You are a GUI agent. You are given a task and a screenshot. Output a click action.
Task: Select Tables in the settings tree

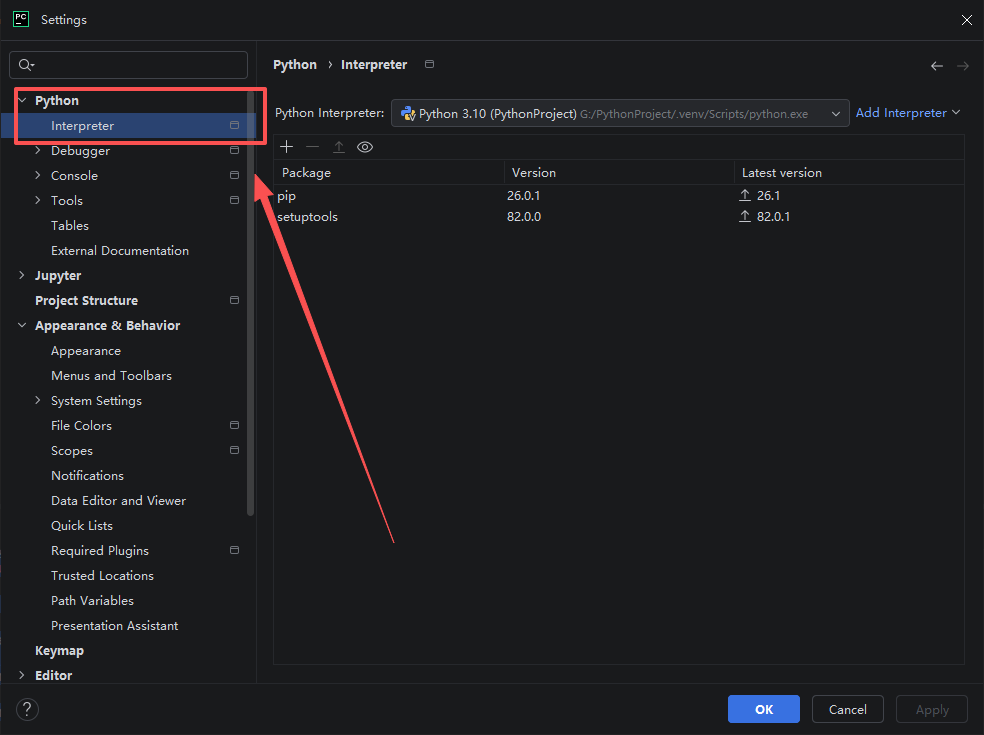tap(70, 225)
